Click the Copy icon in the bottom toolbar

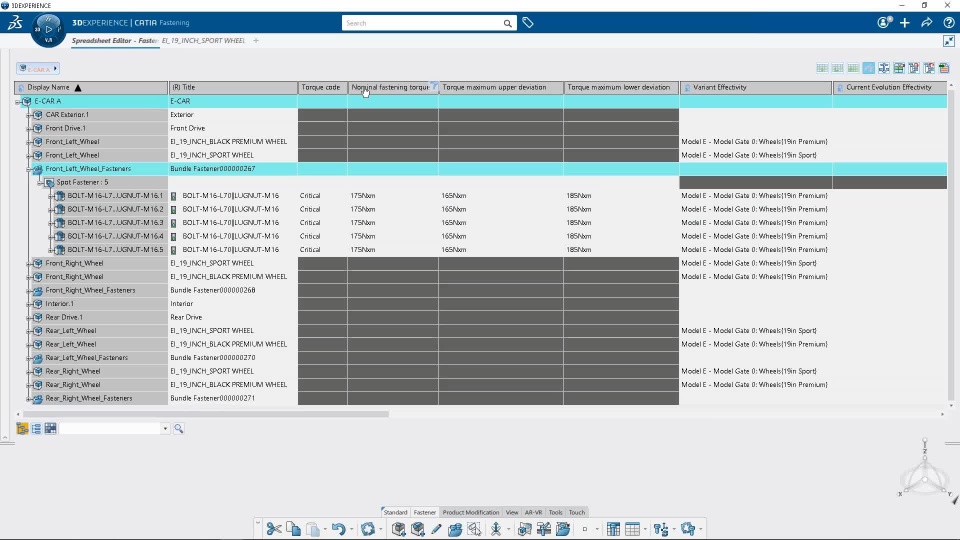point(293,529)
